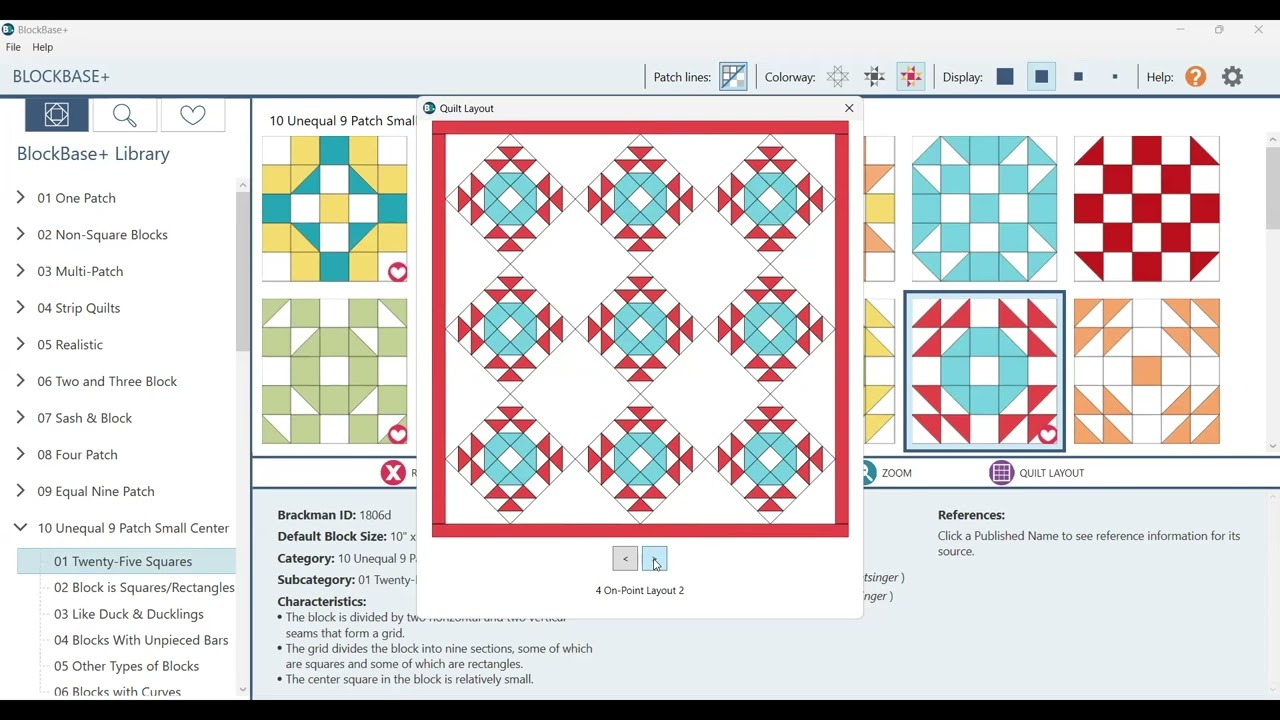Select the yellow and teal block thumbnail
This screenshot has height=720, width=1280.
click(x=334, y=209)
